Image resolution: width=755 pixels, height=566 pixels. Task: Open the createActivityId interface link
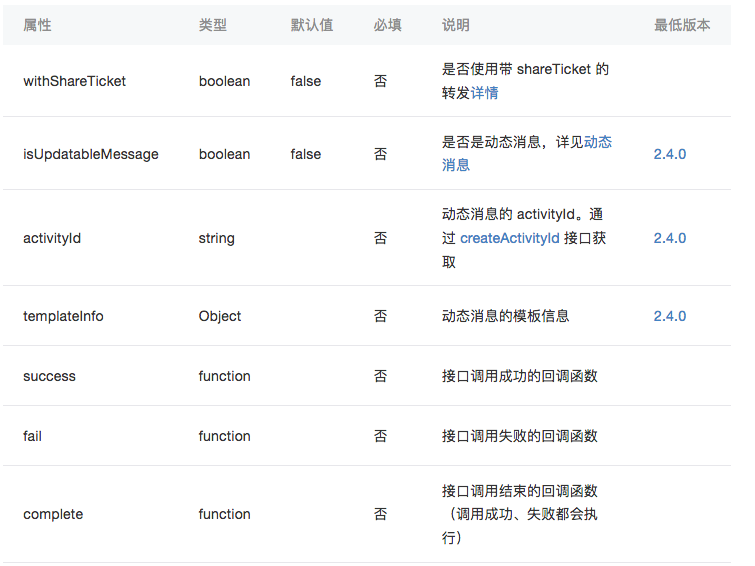point(510,238)
